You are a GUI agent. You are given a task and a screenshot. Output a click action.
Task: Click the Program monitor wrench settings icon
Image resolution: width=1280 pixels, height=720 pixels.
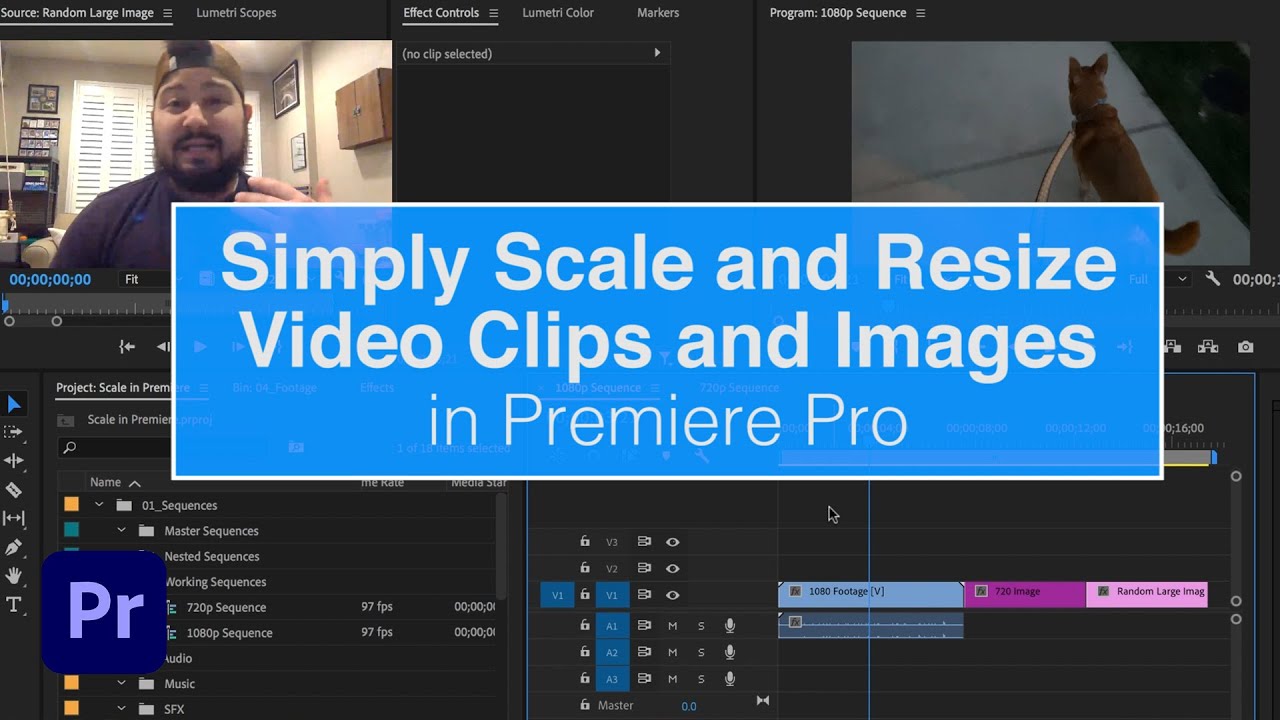(1213, 279)
